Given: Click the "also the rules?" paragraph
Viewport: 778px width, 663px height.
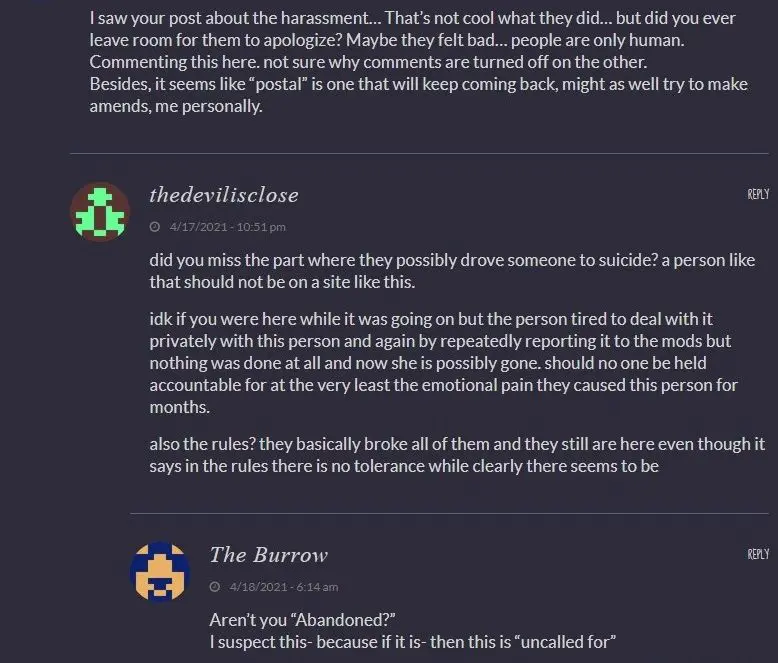Looking at the screenshot, I should [457, 455].
